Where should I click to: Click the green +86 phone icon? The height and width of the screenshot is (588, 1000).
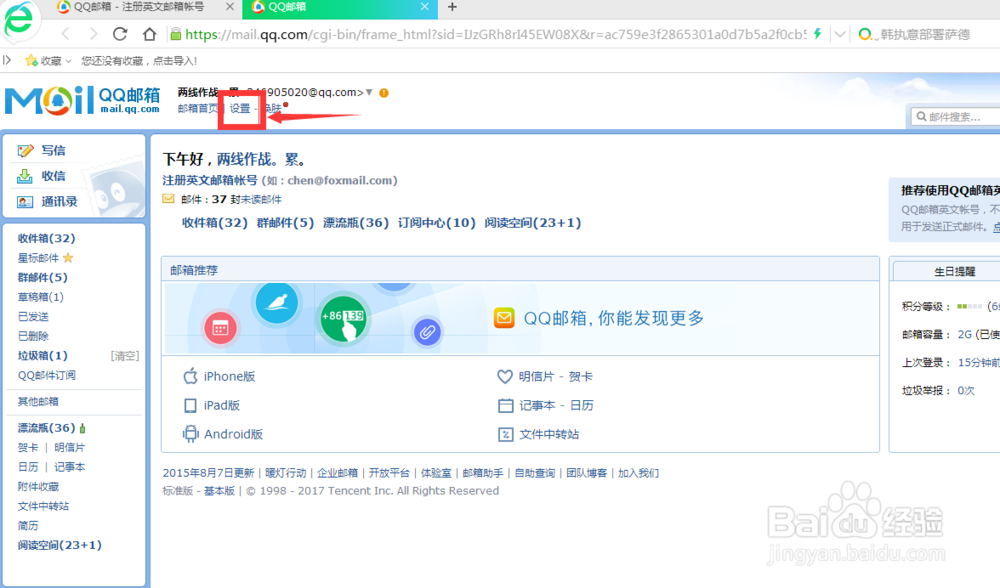(x=344, y=318)
